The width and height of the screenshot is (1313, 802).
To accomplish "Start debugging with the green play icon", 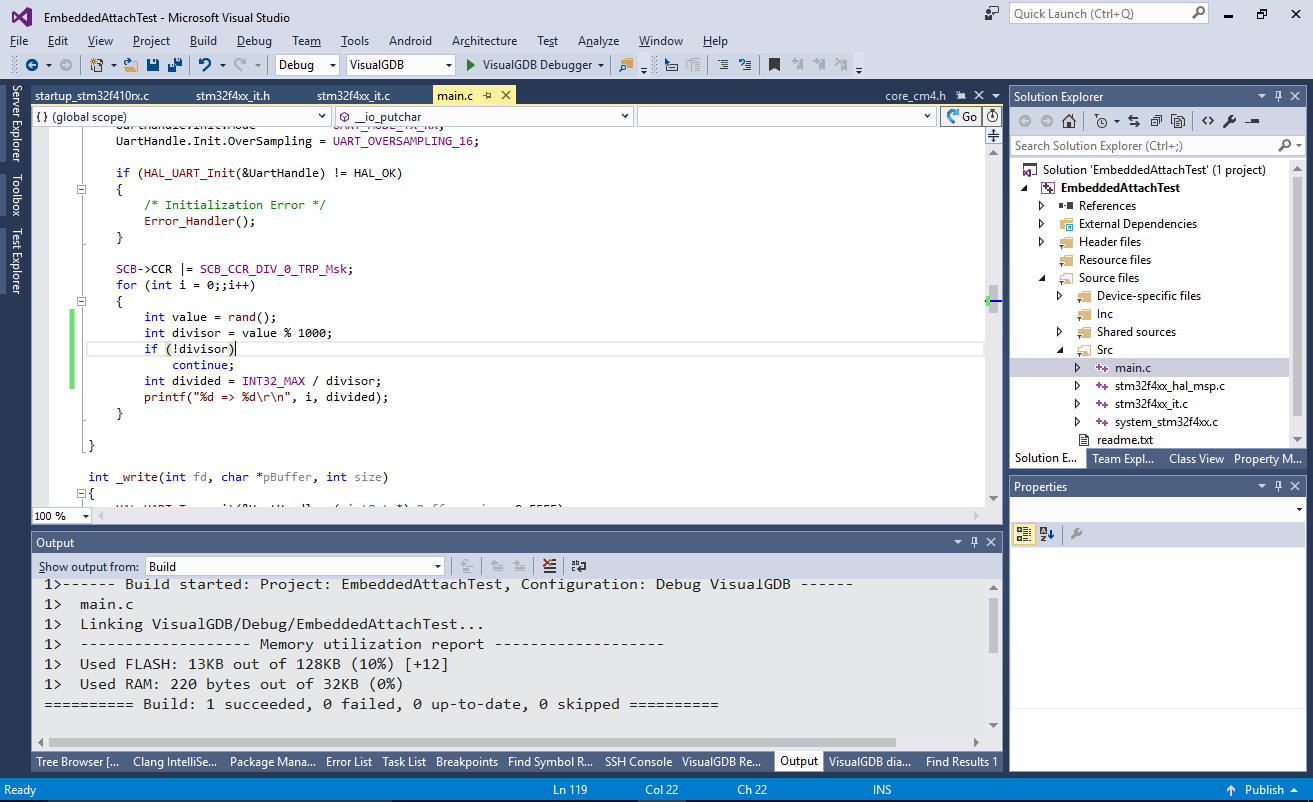I will coord(472,65).
